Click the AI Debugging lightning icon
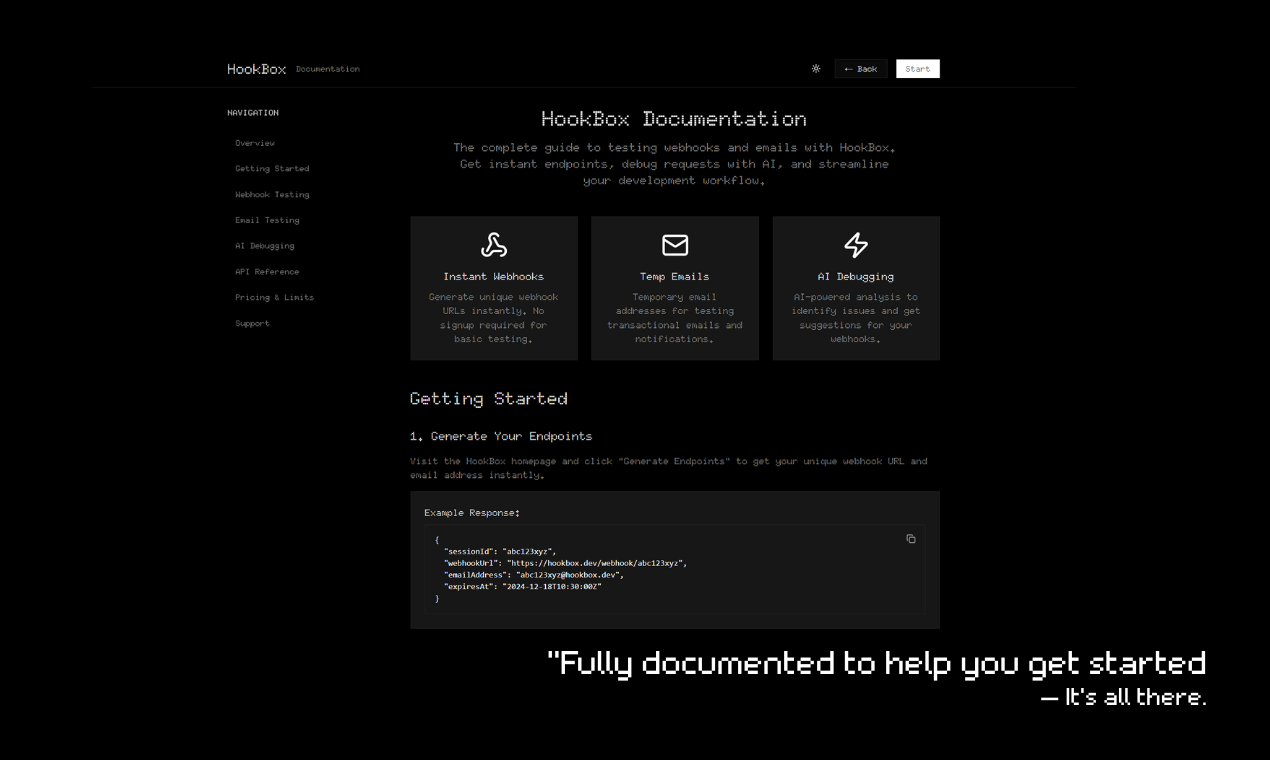The height and width of the screenshot is (760, 1270). (x=856, y=245)
